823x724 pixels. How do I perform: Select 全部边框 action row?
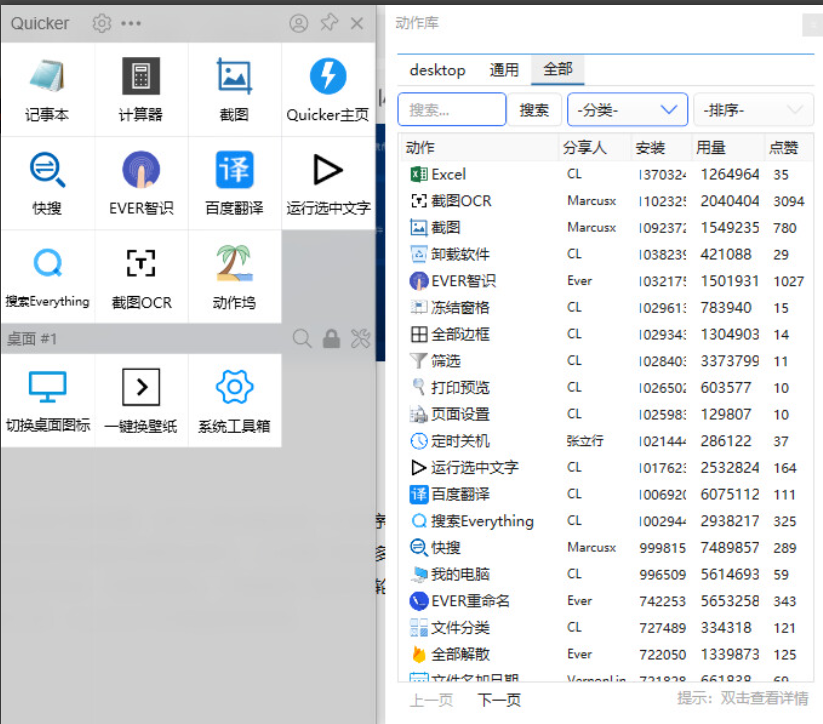607,334
